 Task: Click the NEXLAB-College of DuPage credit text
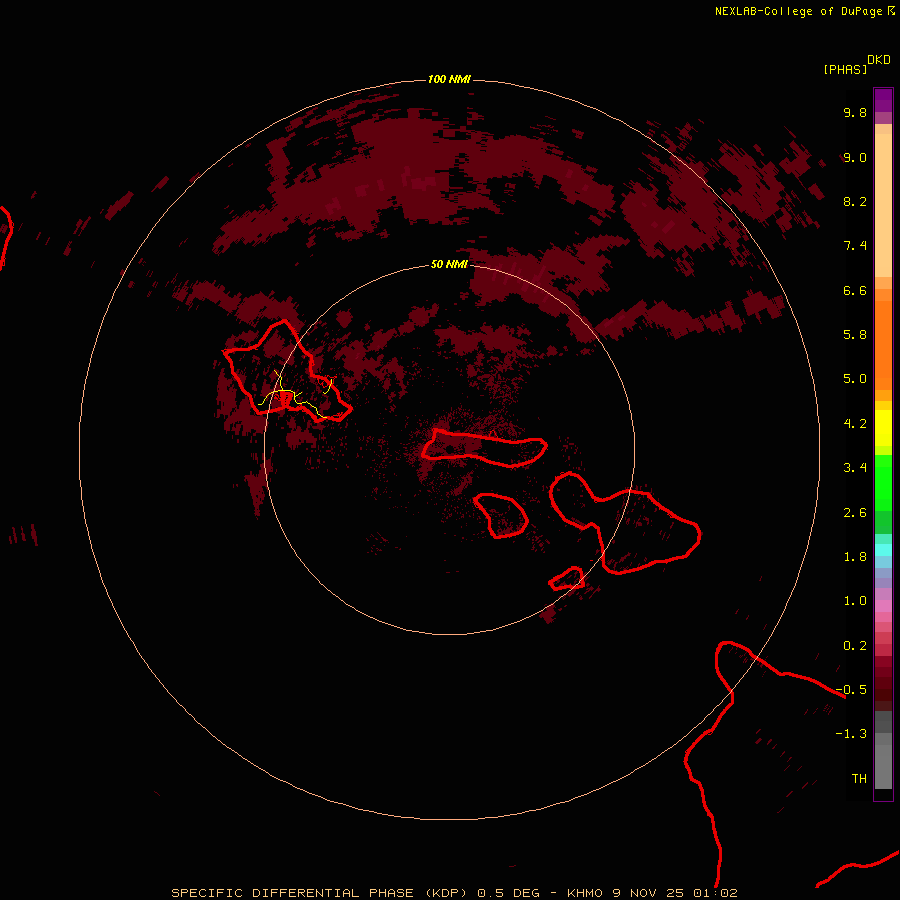798,11
